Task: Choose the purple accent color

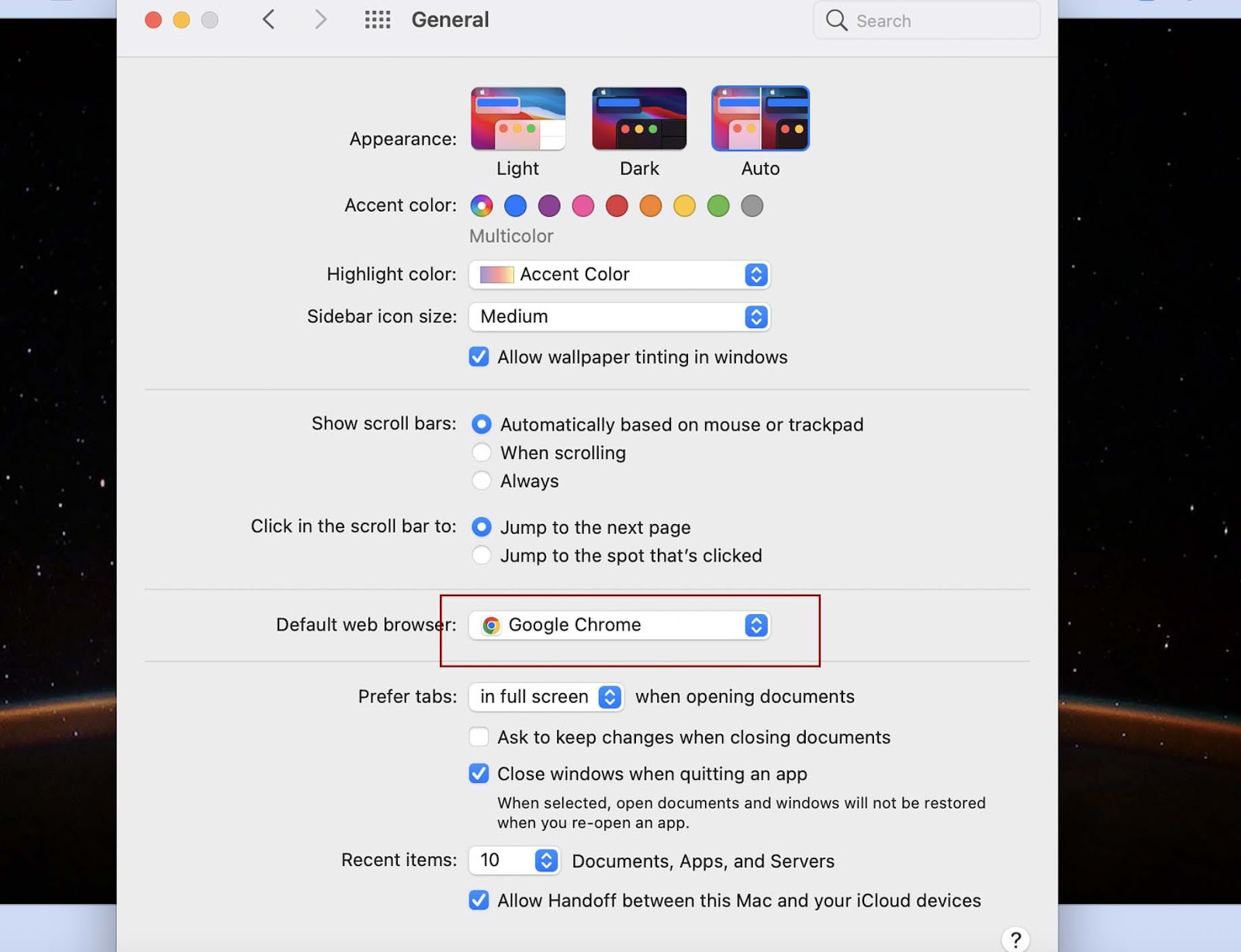Action: tap(549, 205)
